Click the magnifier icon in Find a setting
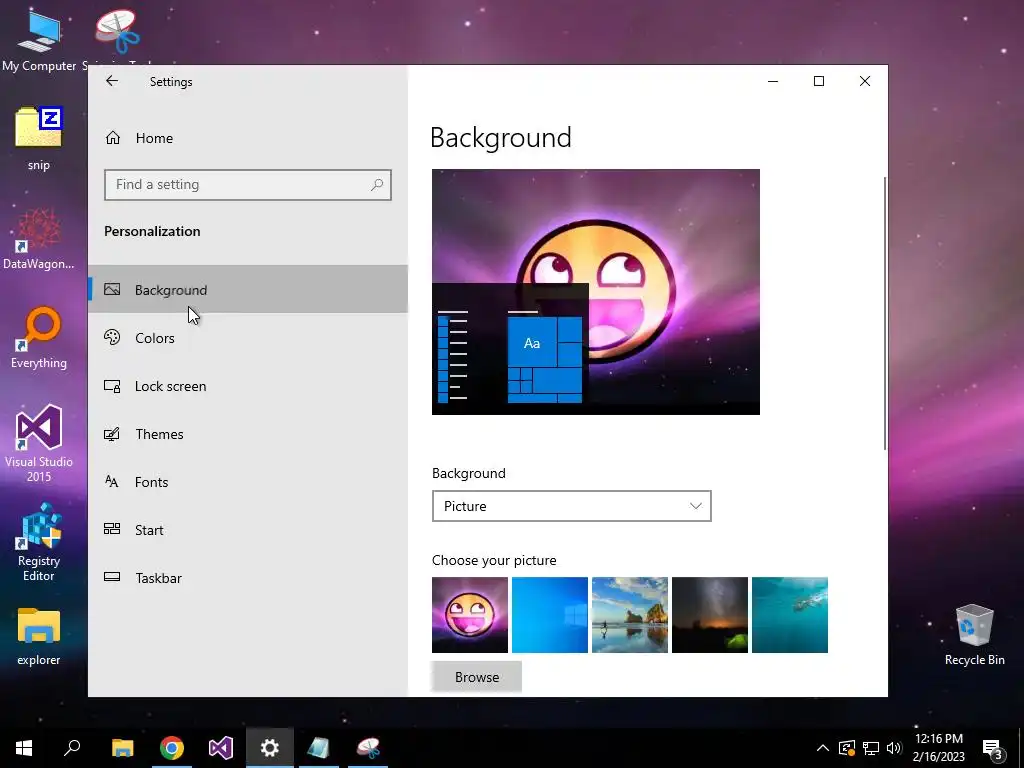 coord(377,185)
